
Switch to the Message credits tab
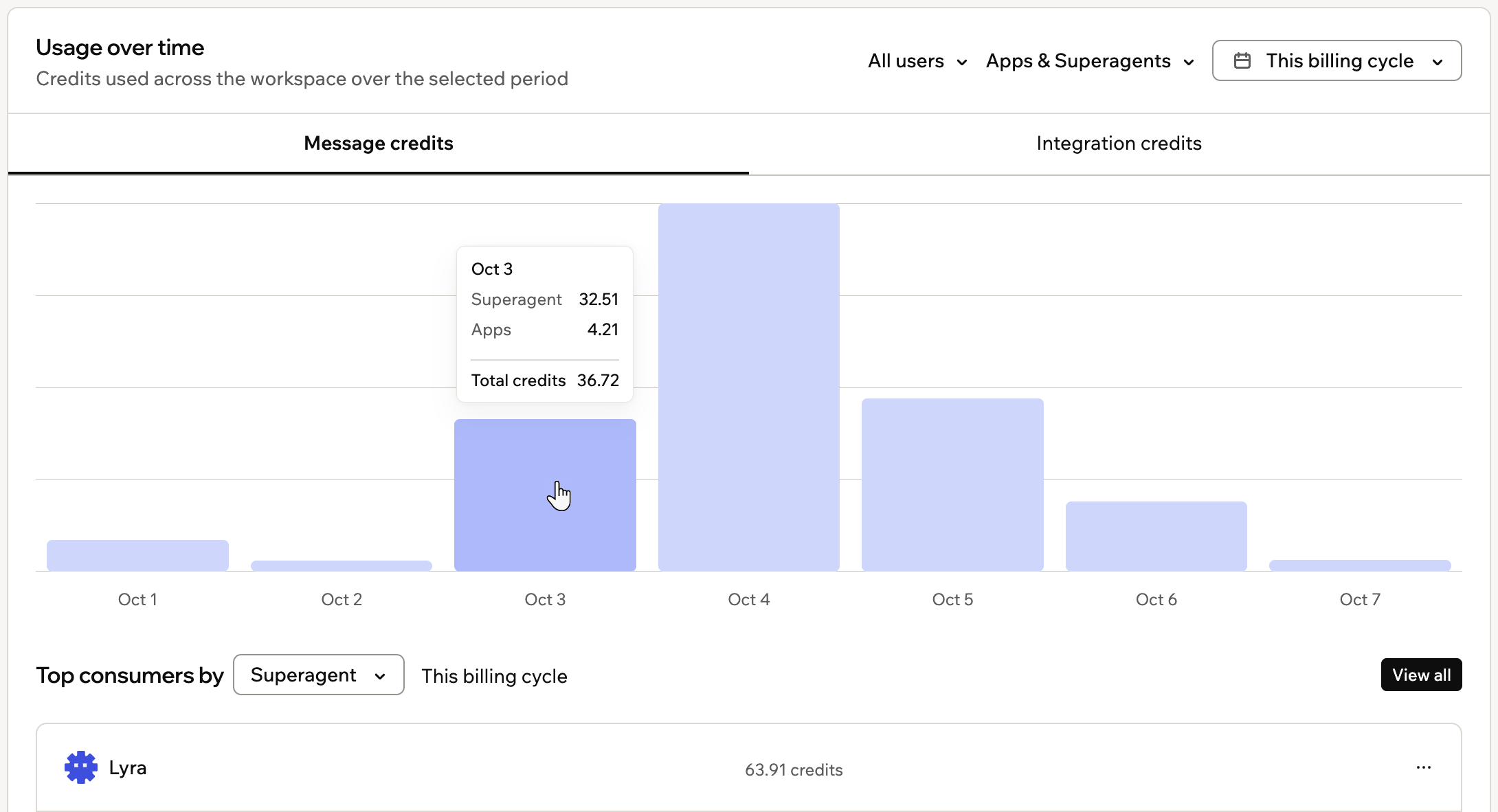379,144
